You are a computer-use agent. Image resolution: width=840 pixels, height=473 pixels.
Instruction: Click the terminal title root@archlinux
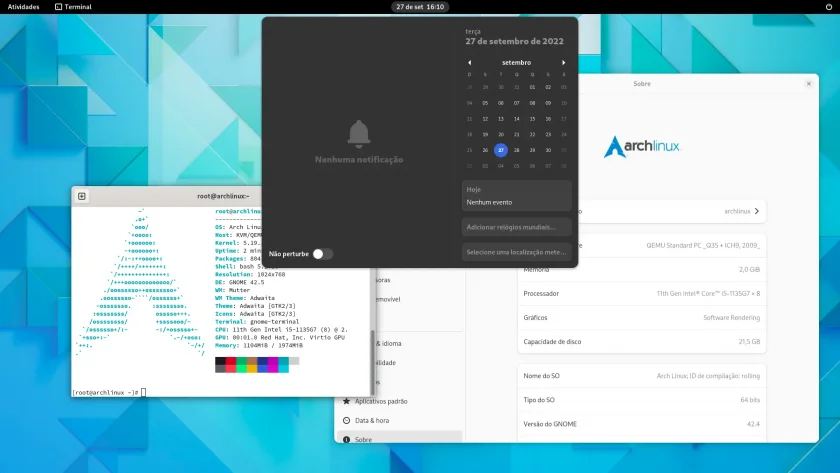[223, 196]
